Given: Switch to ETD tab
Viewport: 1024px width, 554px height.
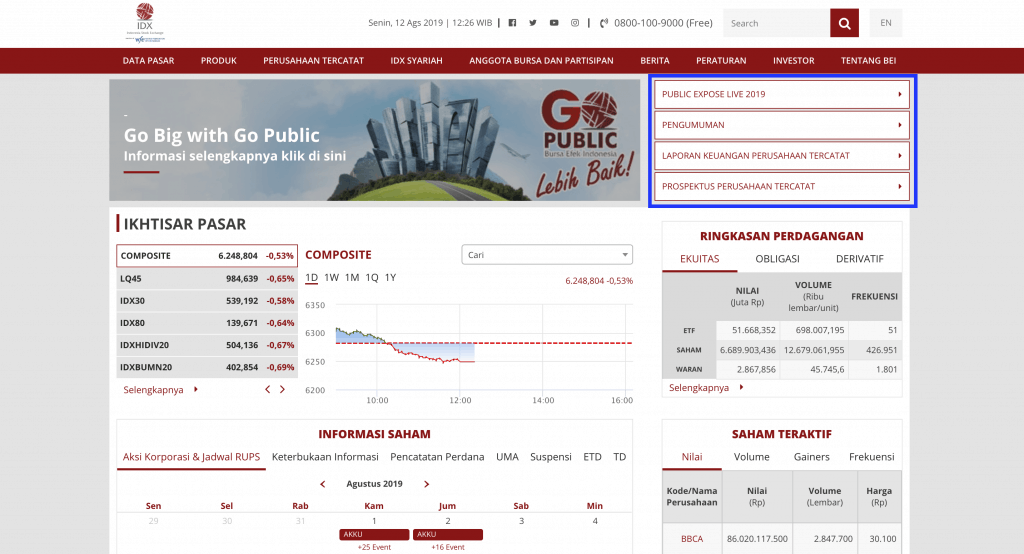Looking at the screenshot, I should [x=592, y=457].
